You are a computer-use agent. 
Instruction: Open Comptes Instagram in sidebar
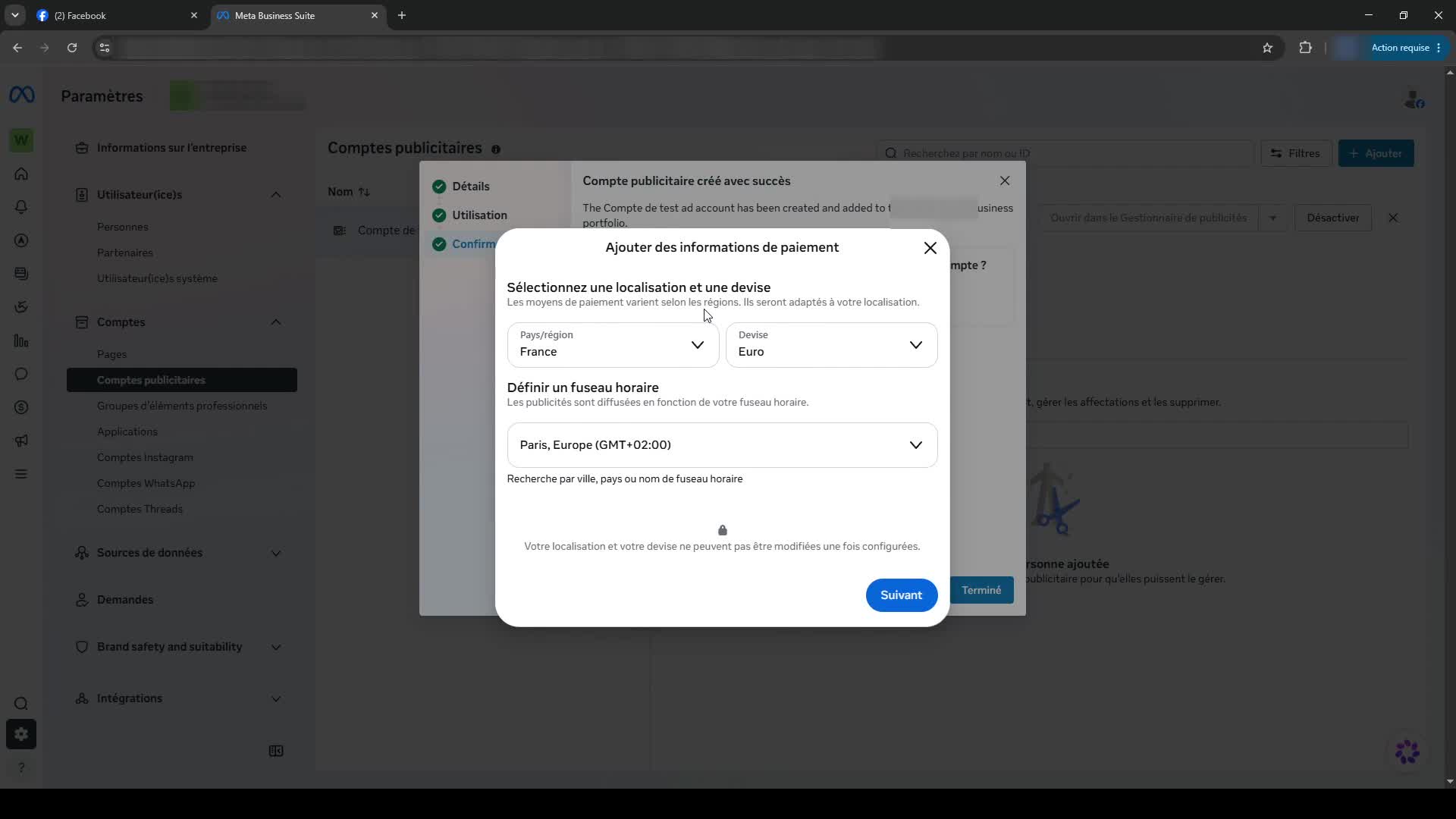(x=145, y=457)
